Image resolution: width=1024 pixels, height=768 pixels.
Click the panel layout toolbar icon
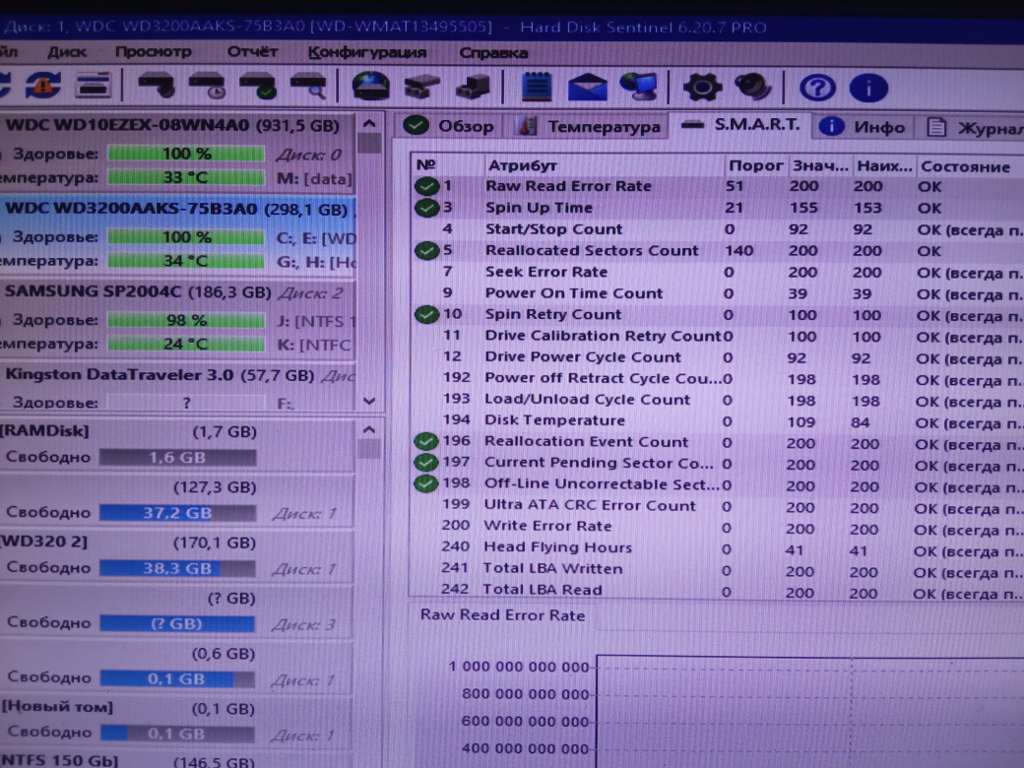coord(93,86)
